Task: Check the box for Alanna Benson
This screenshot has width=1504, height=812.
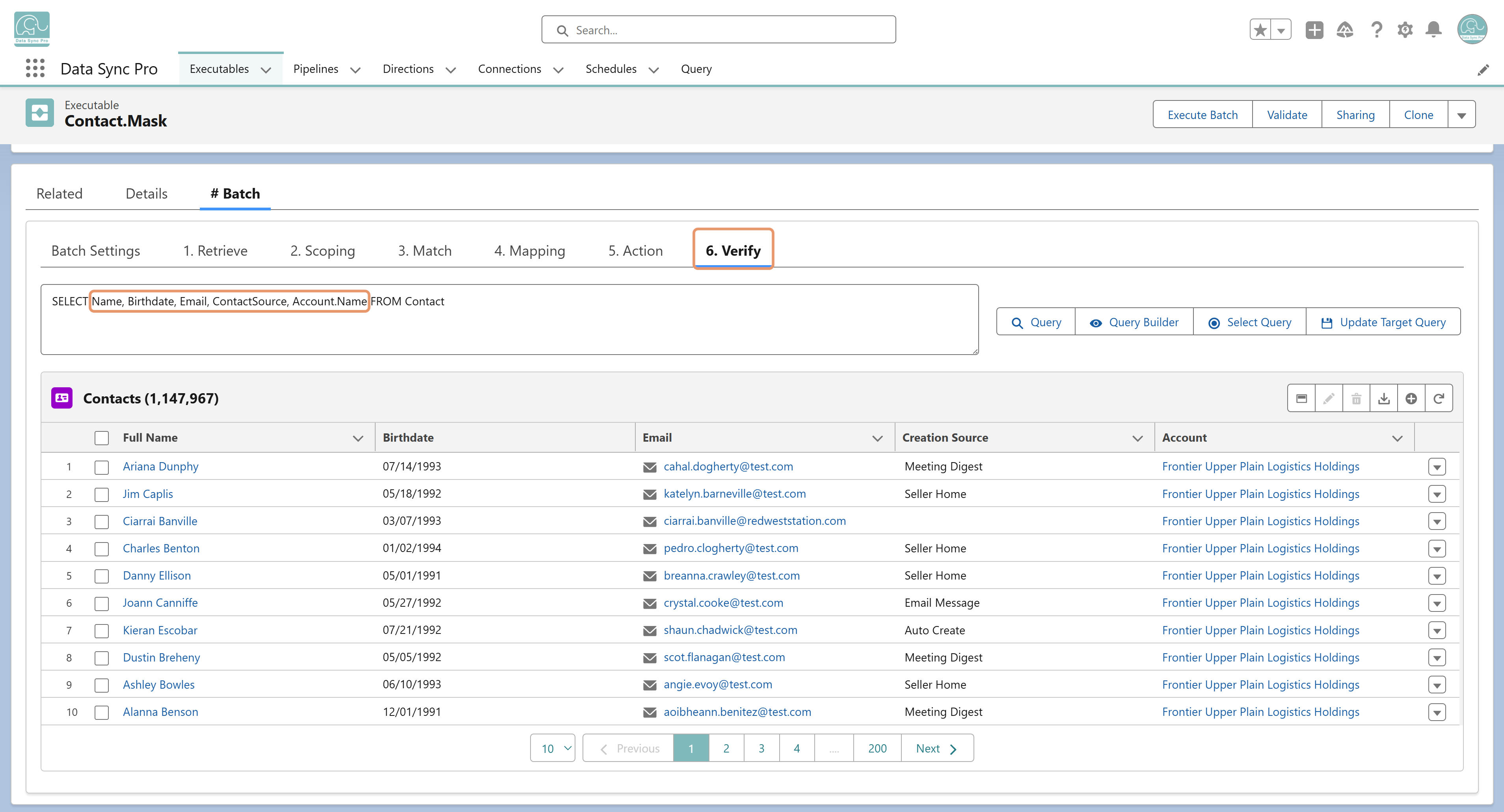Action: pyautogui.click(x=102, y=712)
